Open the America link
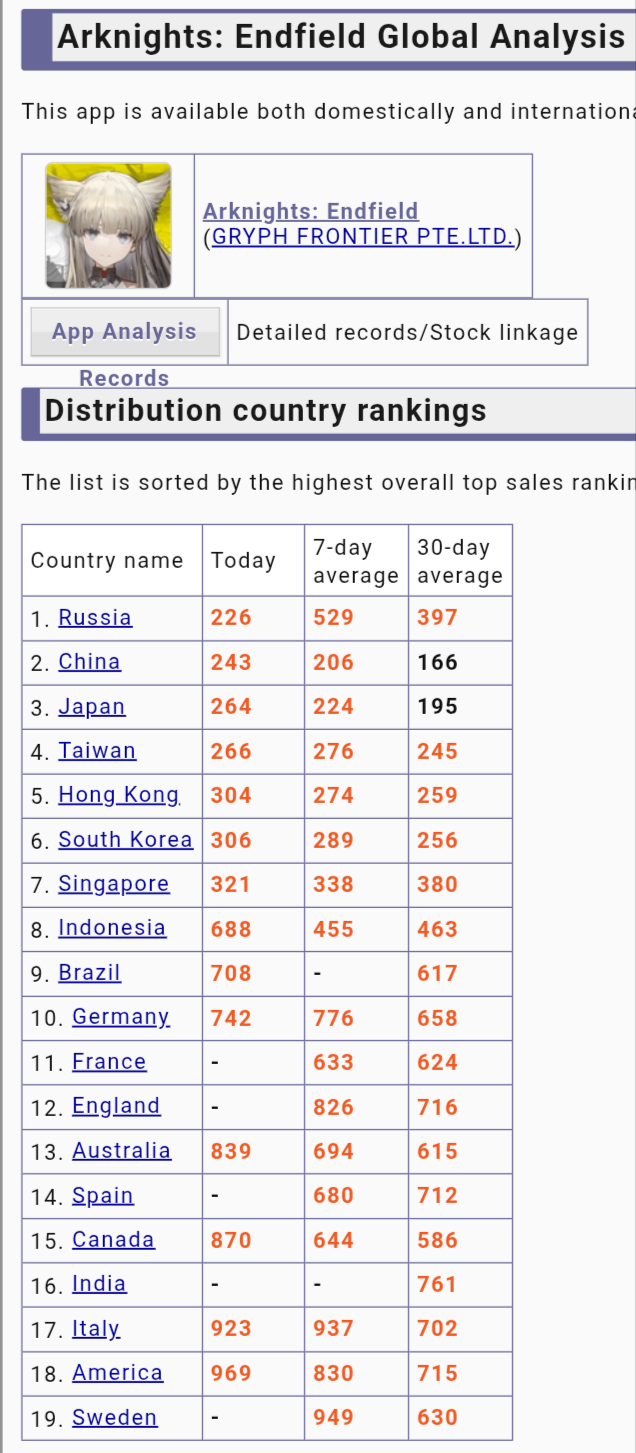 pos(117,1372)
